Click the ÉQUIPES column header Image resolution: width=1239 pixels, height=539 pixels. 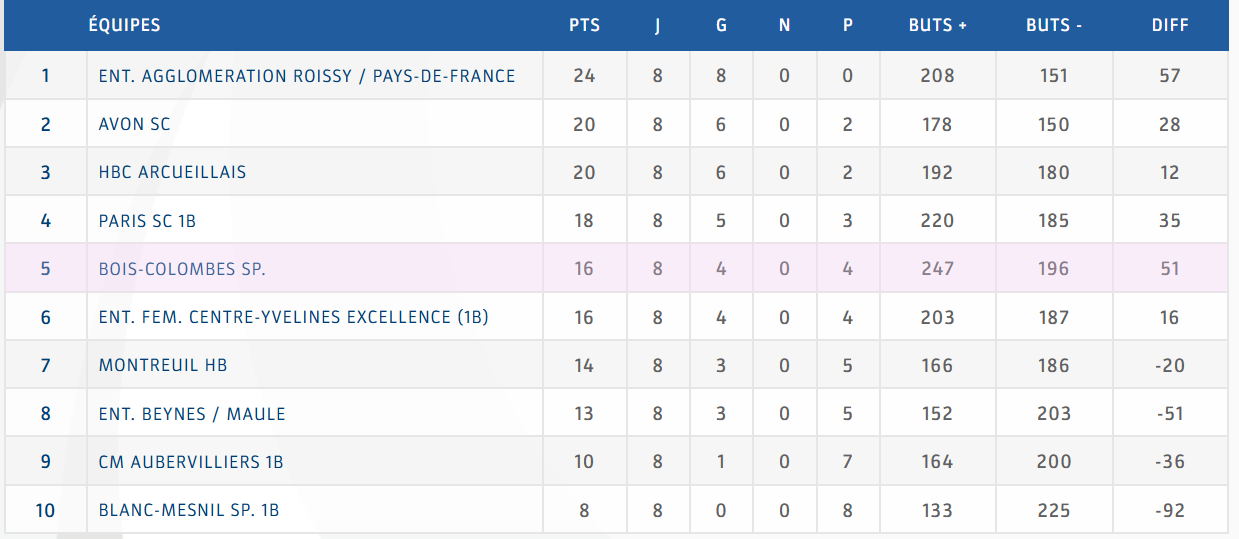[124, 25]
